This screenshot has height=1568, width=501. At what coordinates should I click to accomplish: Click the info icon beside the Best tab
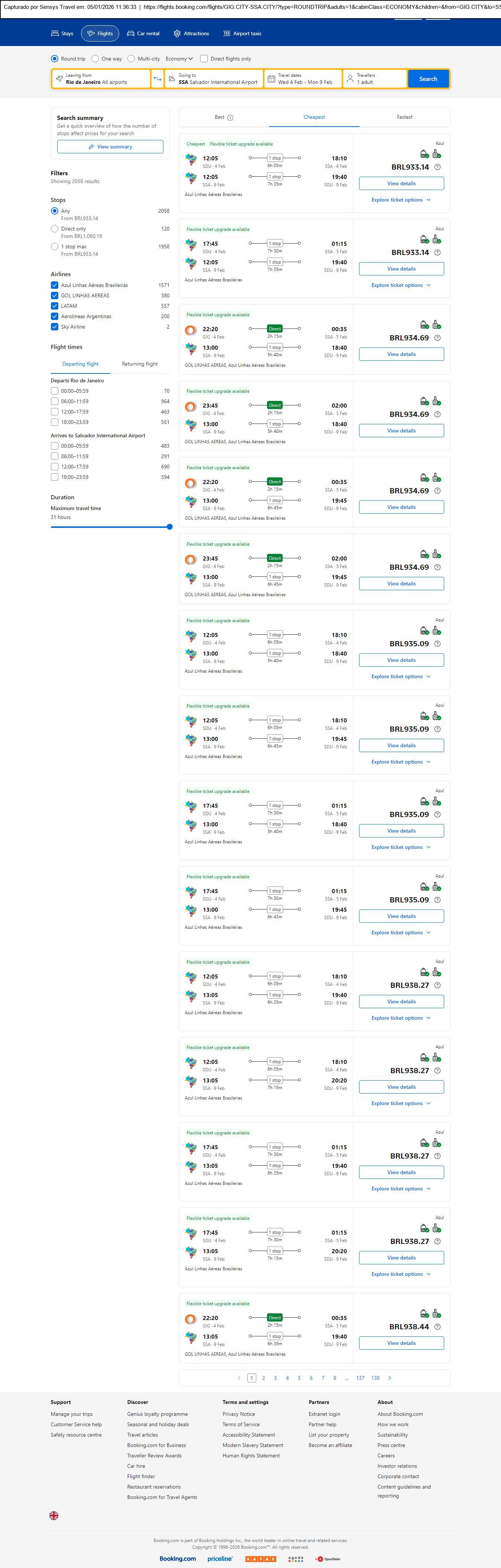(x=230, y=117)
